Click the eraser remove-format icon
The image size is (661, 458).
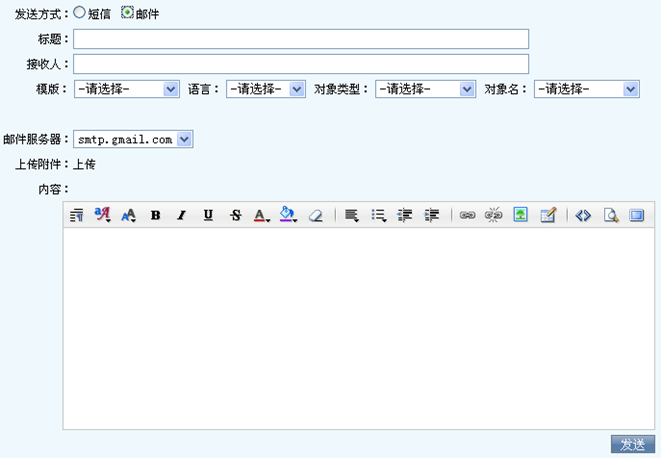tap(316, 215)
